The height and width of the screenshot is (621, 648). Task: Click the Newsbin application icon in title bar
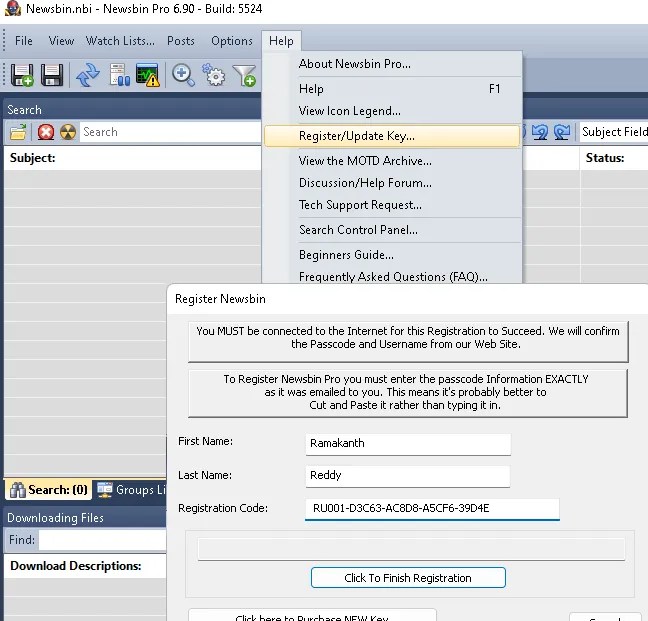pos(12,9)
